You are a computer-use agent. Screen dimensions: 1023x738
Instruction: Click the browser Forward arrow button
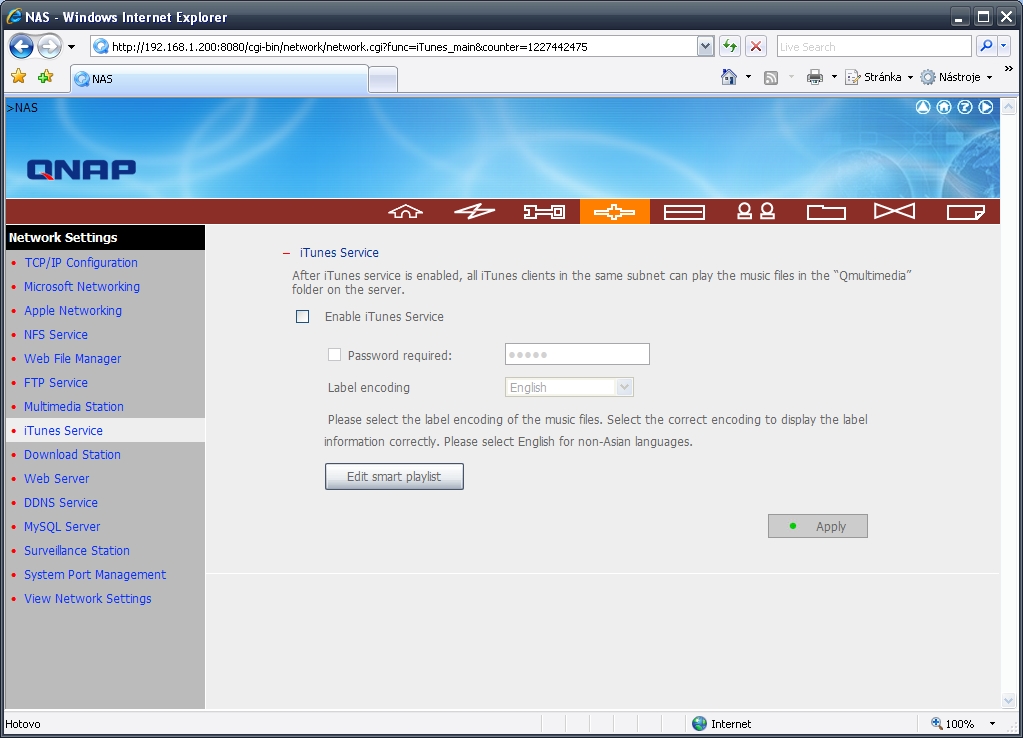[x=49, y=46]
